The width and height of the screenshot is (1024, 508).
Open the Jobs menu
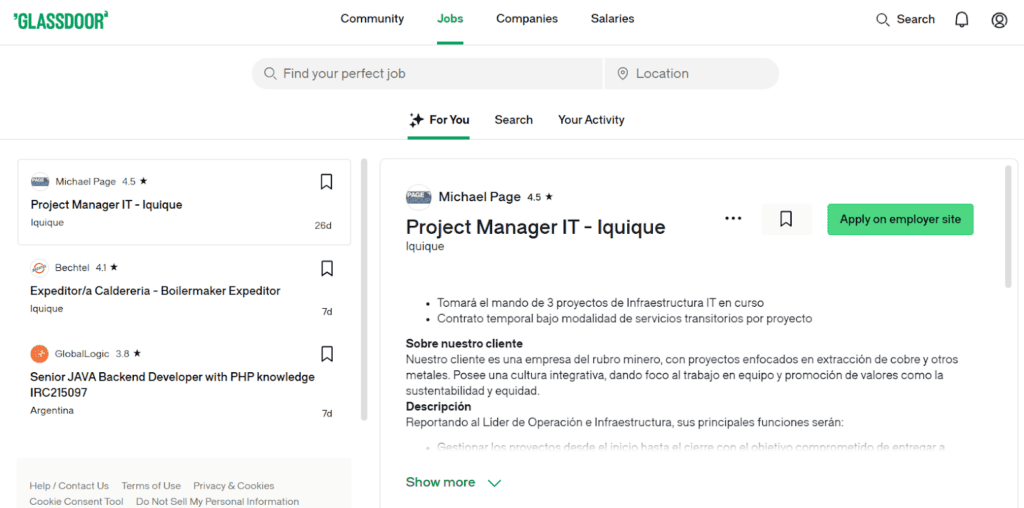pos(450,19)
